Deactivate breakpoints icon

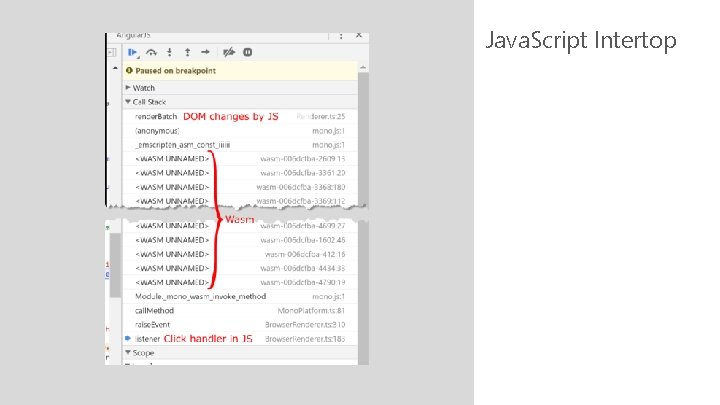(229, 52)
